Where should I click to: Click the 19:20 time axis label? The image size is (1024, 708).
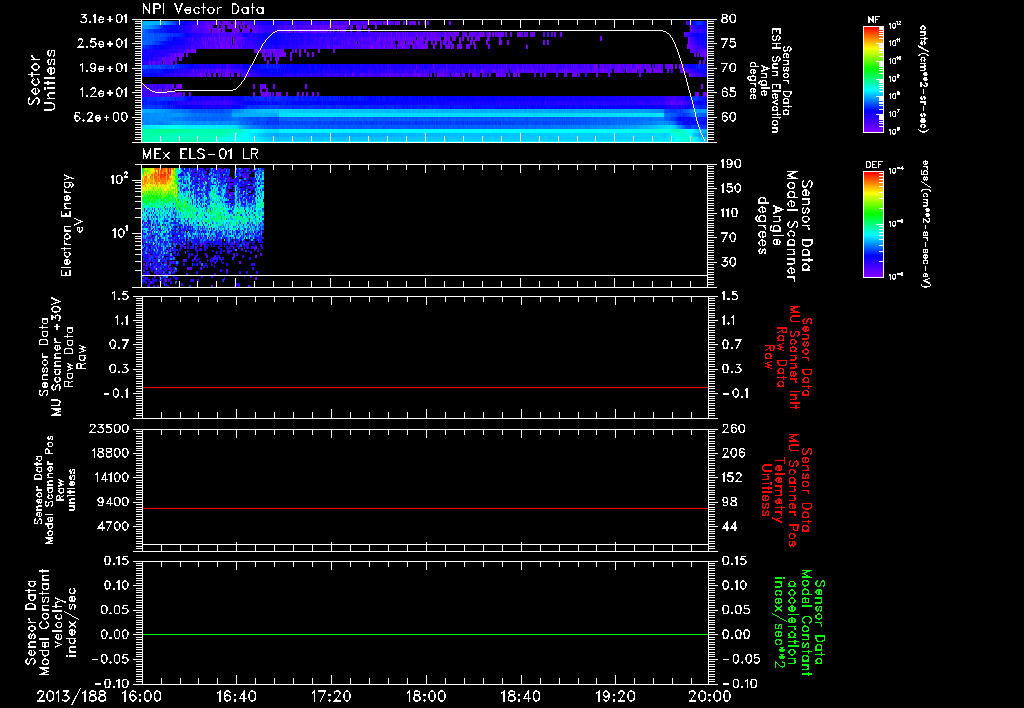(615, 696)
